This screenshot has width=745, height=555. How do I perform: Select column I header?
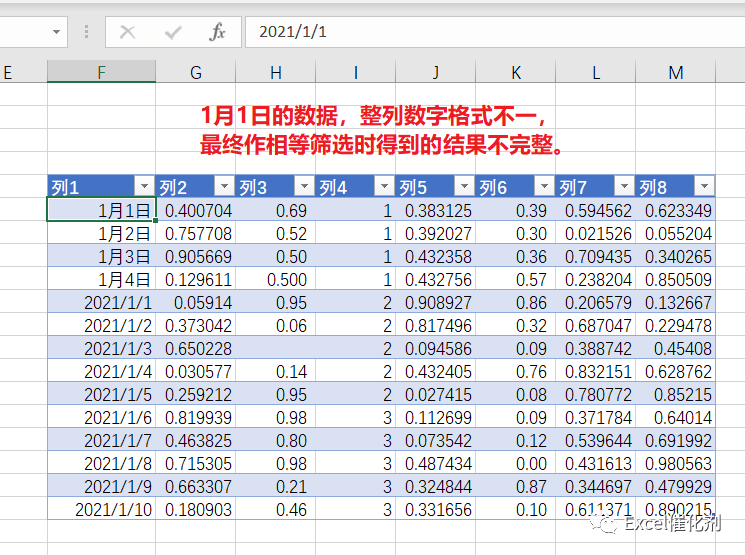coord(355,72)
